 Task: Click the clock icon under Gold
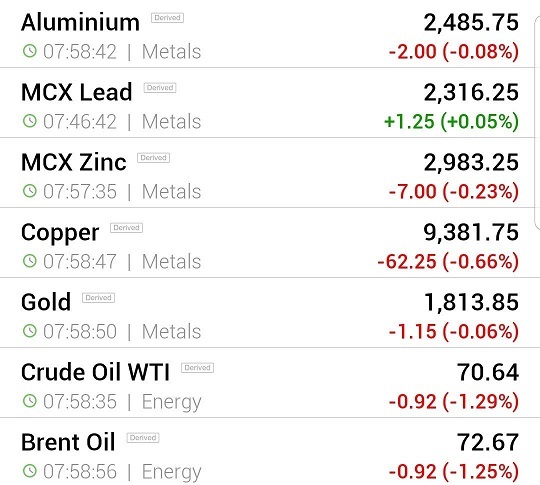[30, 331]
